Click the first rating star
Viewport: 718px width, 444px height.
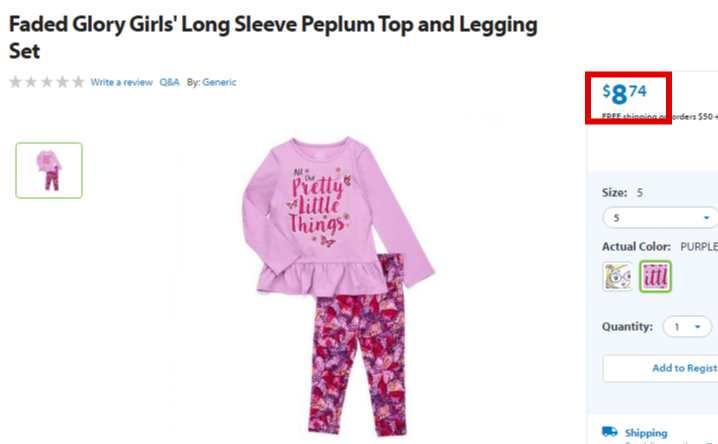[x=16, y=82]
